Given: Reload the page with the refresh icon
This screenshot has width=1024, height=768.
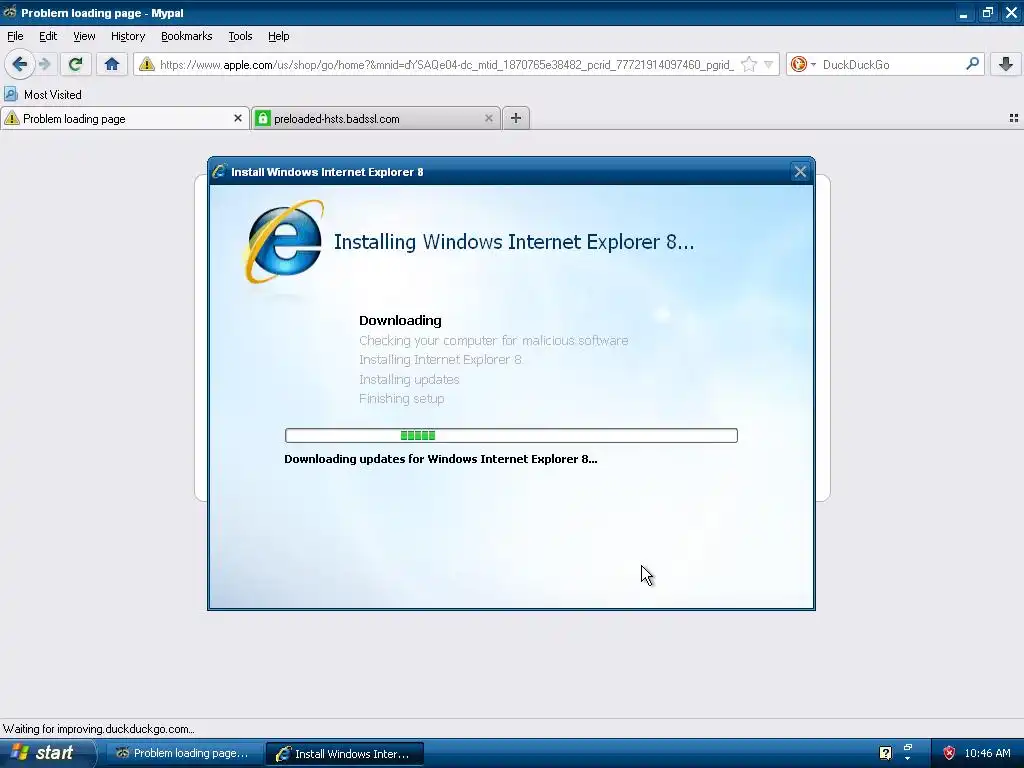Looking at the screenshot, I should click(x=76, y=64).
